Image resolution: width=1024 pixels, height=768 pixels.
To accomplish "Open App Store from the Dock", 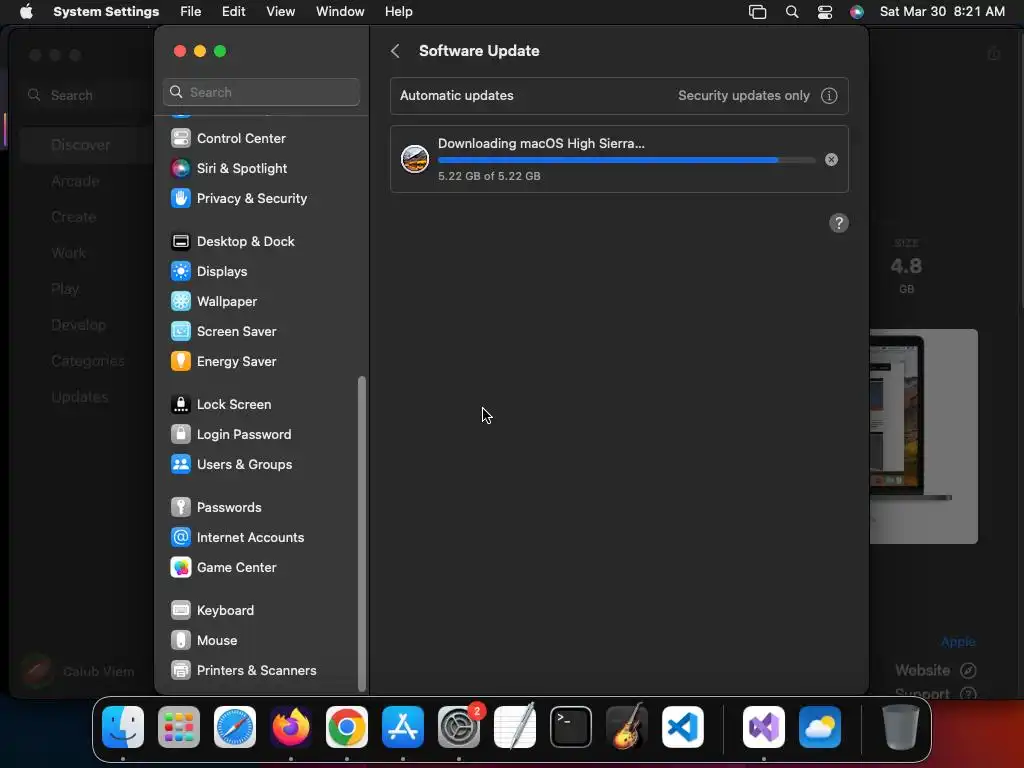I will (x=403, y=727).
